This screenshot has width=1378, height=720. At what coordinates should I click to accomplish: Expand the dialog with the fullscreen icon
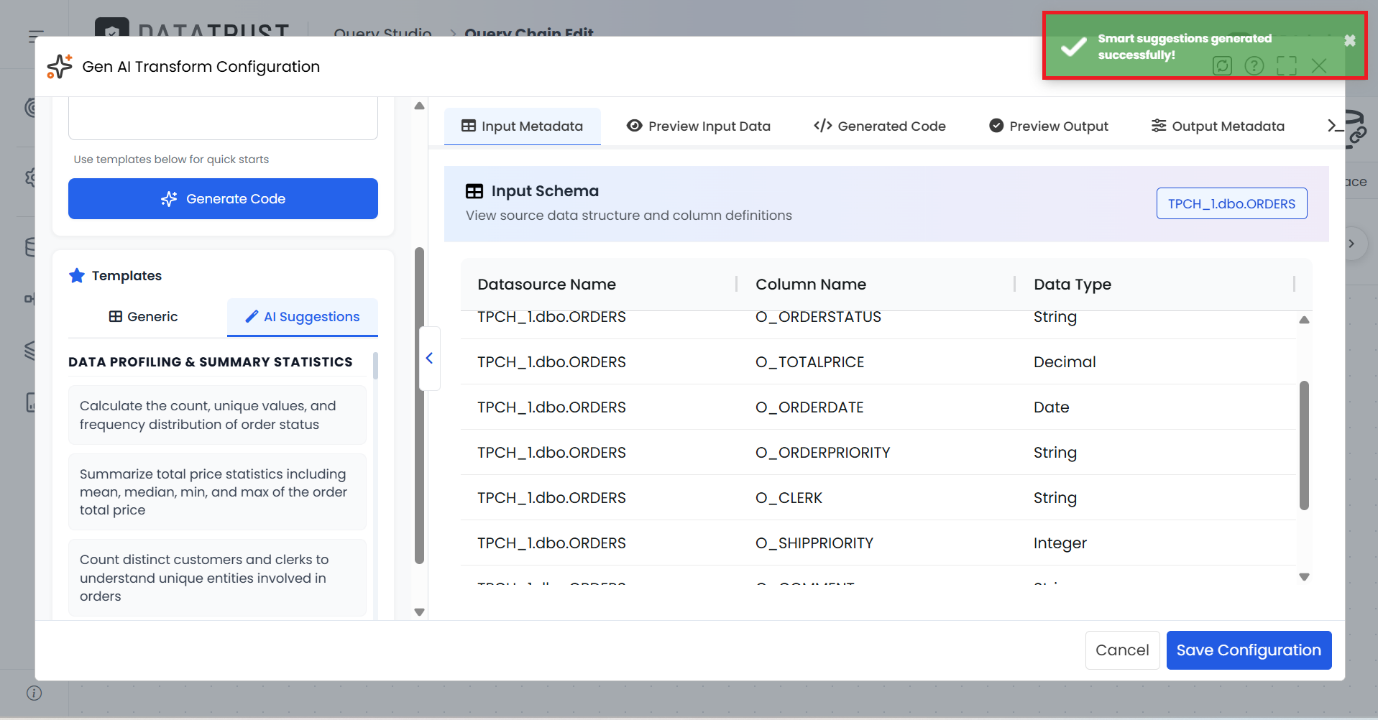(1287, 66)
